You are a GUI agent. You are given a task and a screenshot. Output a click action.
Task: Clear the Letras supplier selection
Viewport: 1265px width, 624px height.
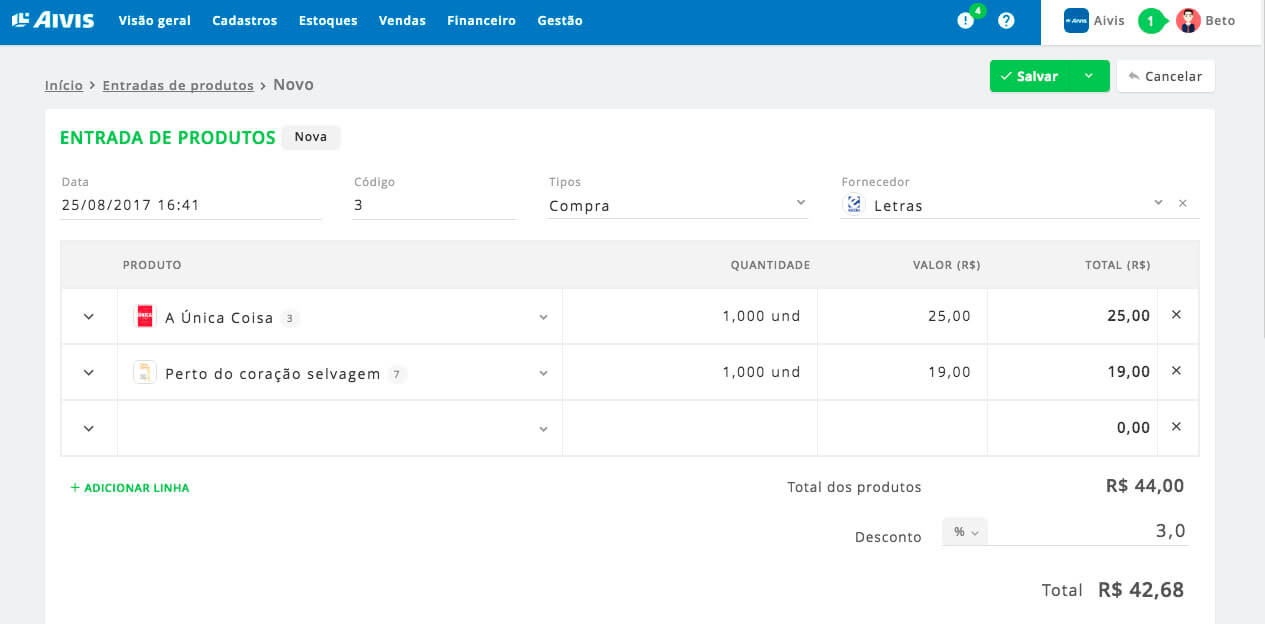pyautogui.click(x=1183, y=203)
